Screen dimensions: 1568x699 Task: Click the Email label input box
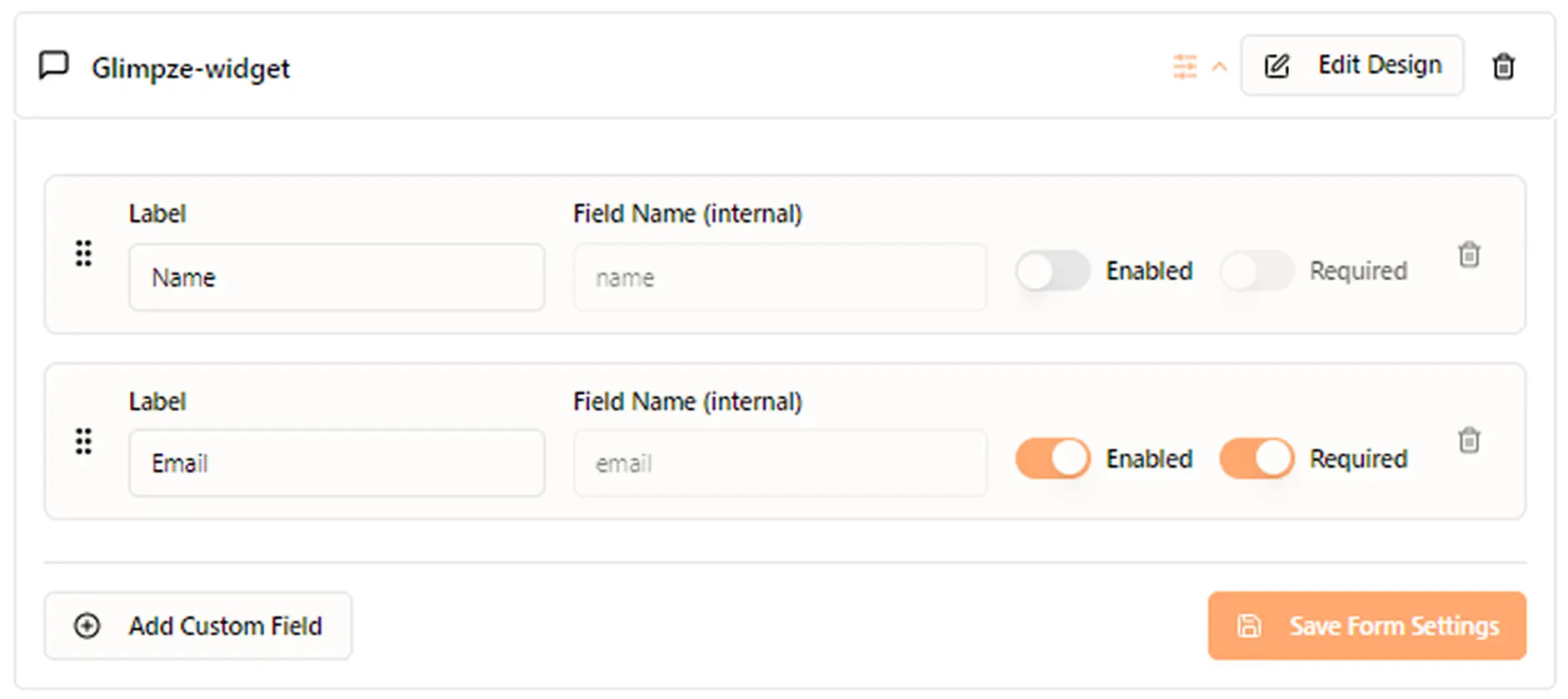point(337,463)
